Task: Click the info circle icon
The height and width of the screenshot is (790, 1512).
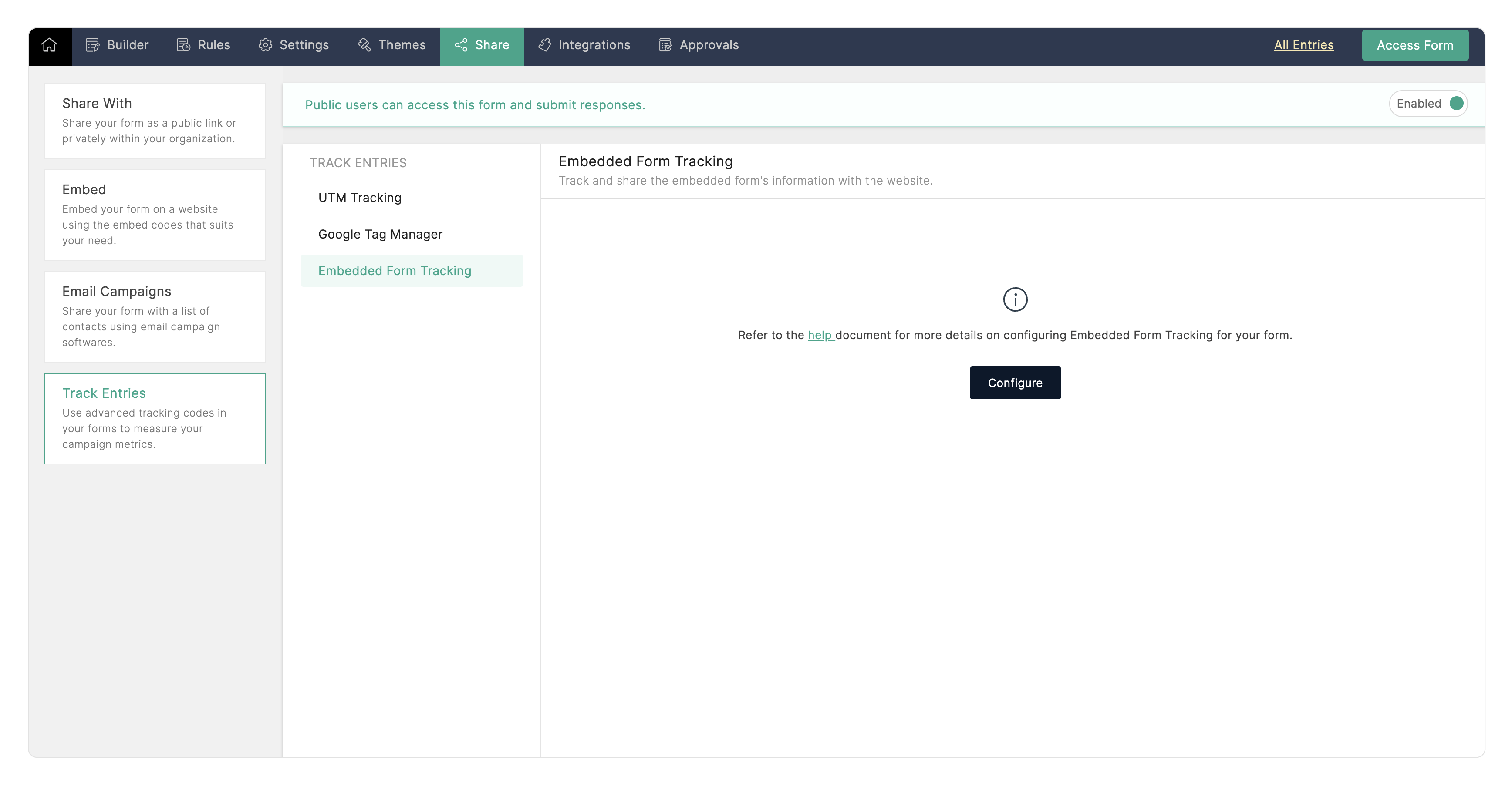Action: point(1015,300)
